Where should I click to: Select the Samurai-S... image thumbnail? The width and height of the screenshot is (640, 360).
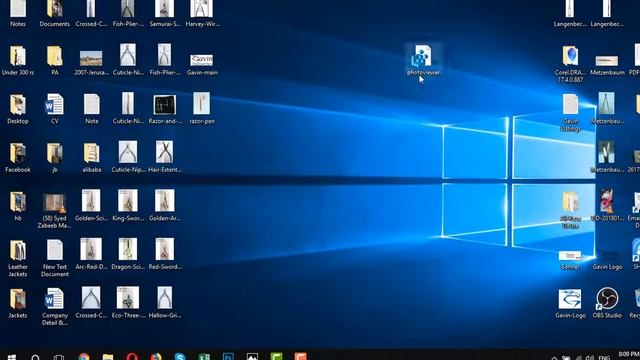click(x=165, y=13)
